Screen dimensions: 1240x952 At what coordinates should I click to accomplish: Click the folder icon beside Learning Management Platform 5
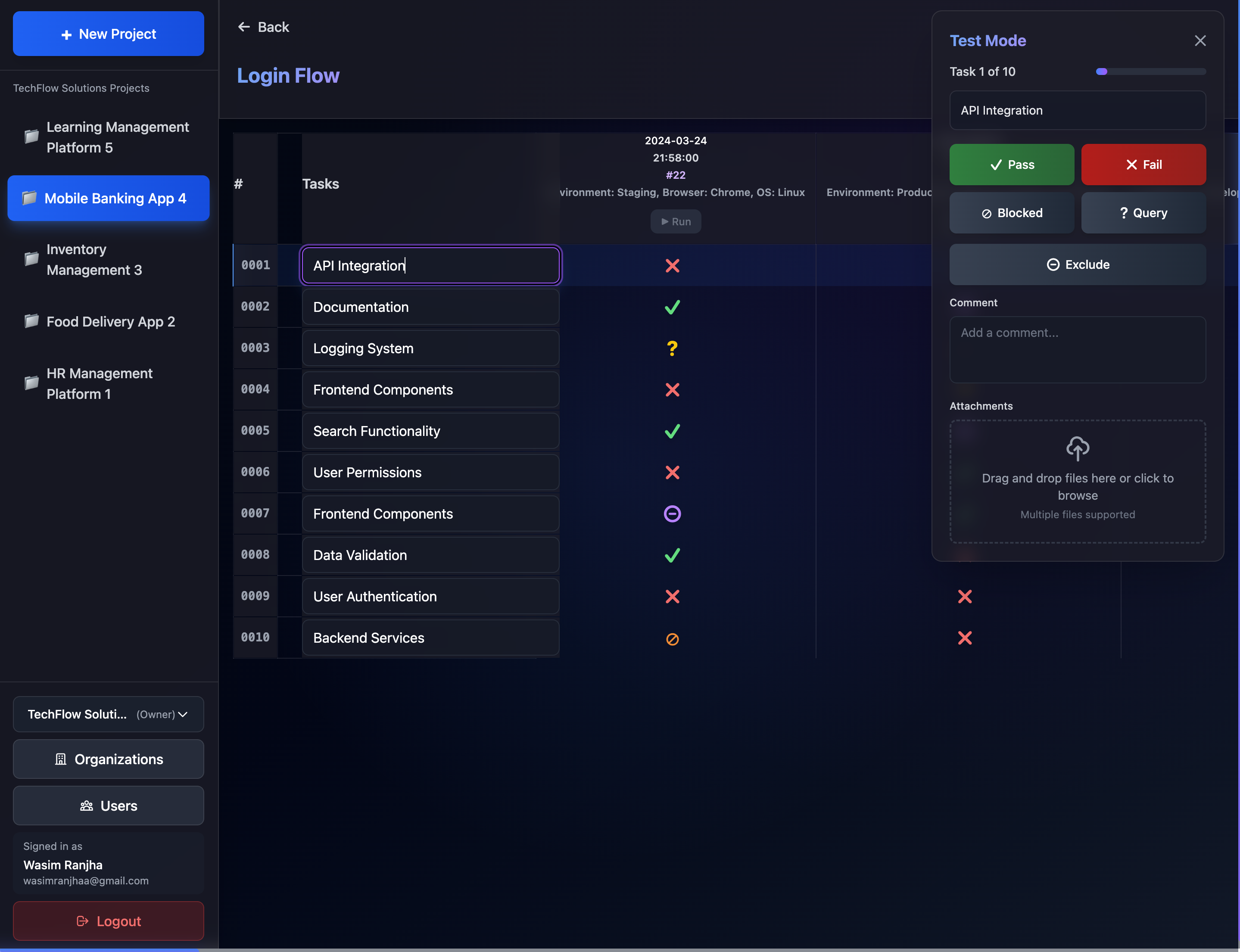[31, 137]
